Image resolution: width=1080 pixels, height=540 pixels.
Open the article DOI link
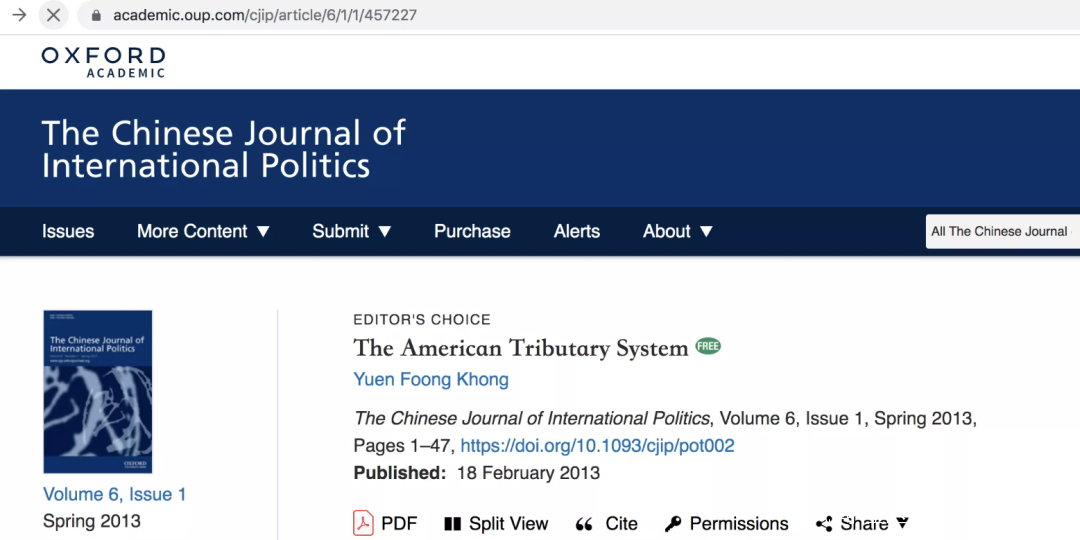pyautogui.click(x=597, y=446)
